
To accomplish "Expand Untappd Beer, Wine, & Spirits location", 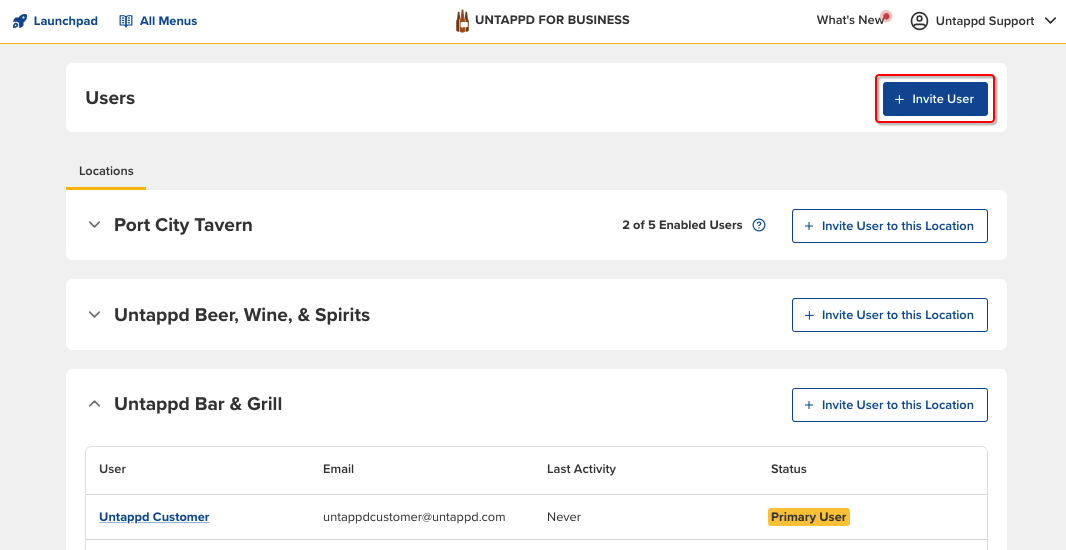I will (x=94, y=315).
